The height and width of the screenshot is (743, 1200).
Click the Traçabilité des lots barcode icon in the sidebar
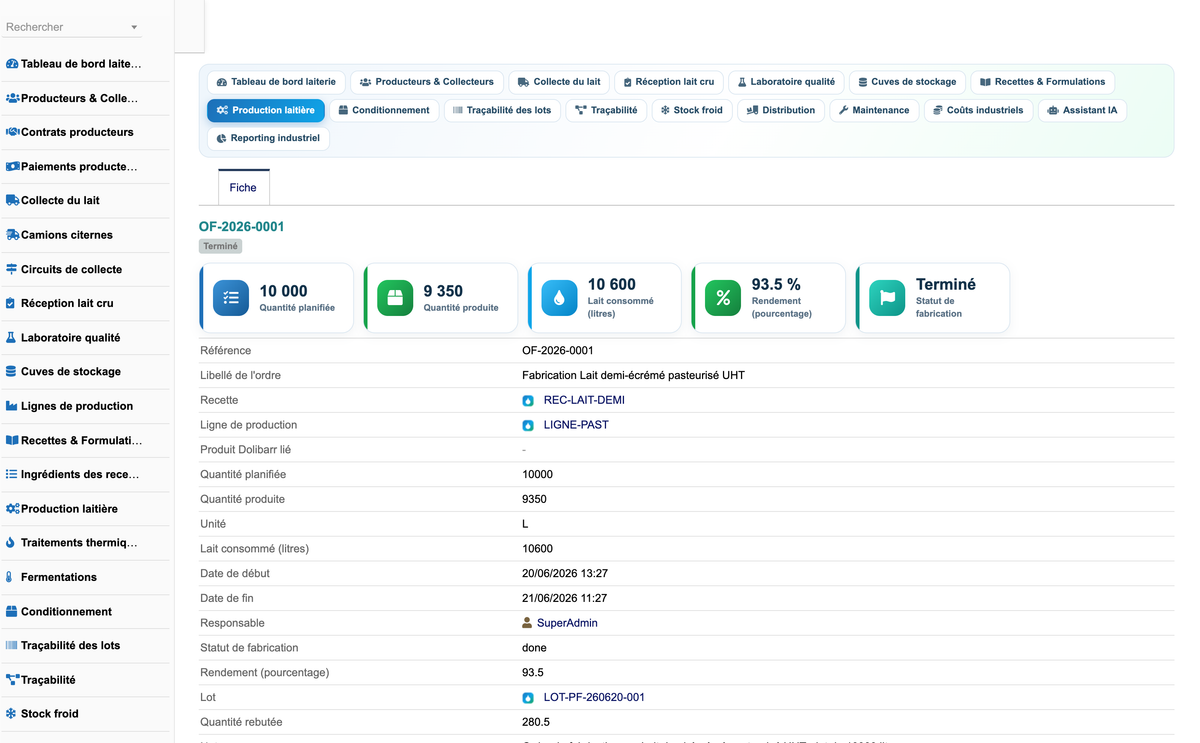(x=12, y=645)
